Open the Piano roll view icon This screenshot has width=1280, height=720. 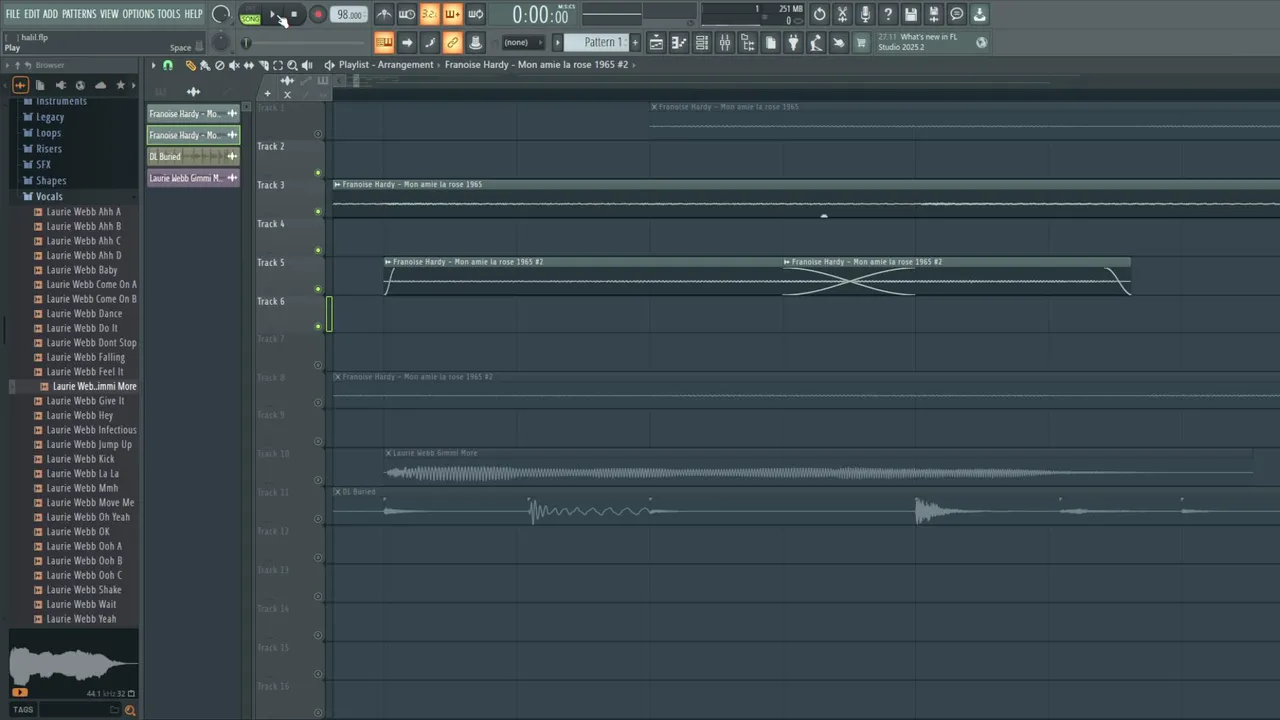click(x=679, y=42)
